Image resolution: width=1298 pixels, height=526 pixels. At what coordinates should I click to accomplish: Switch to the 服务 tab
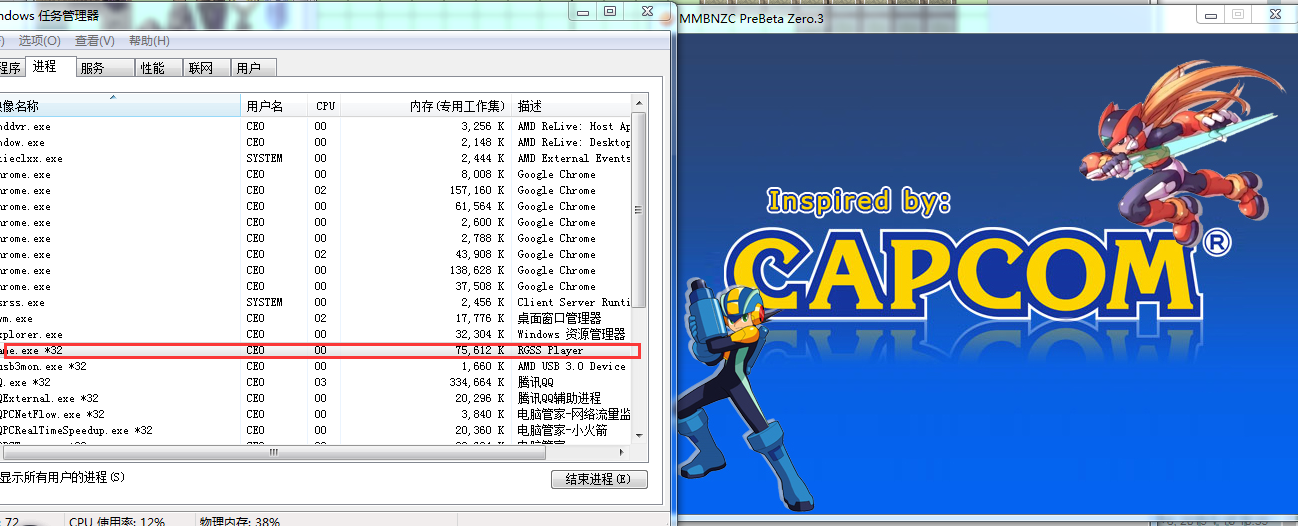[x=105, y=68]
